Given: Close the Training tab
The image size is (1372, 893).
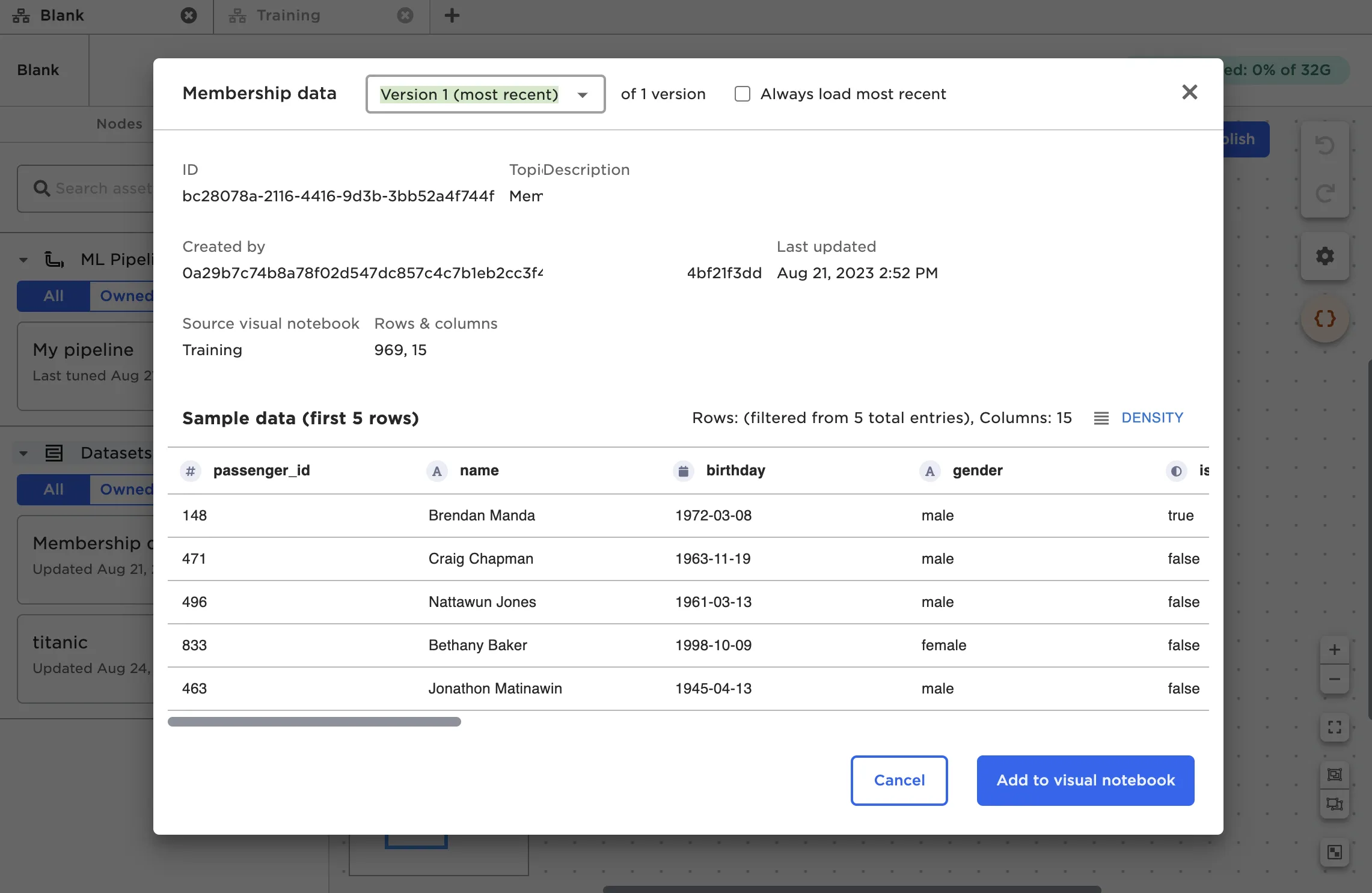Looking at the screenshot, I should tap(405, 16).
